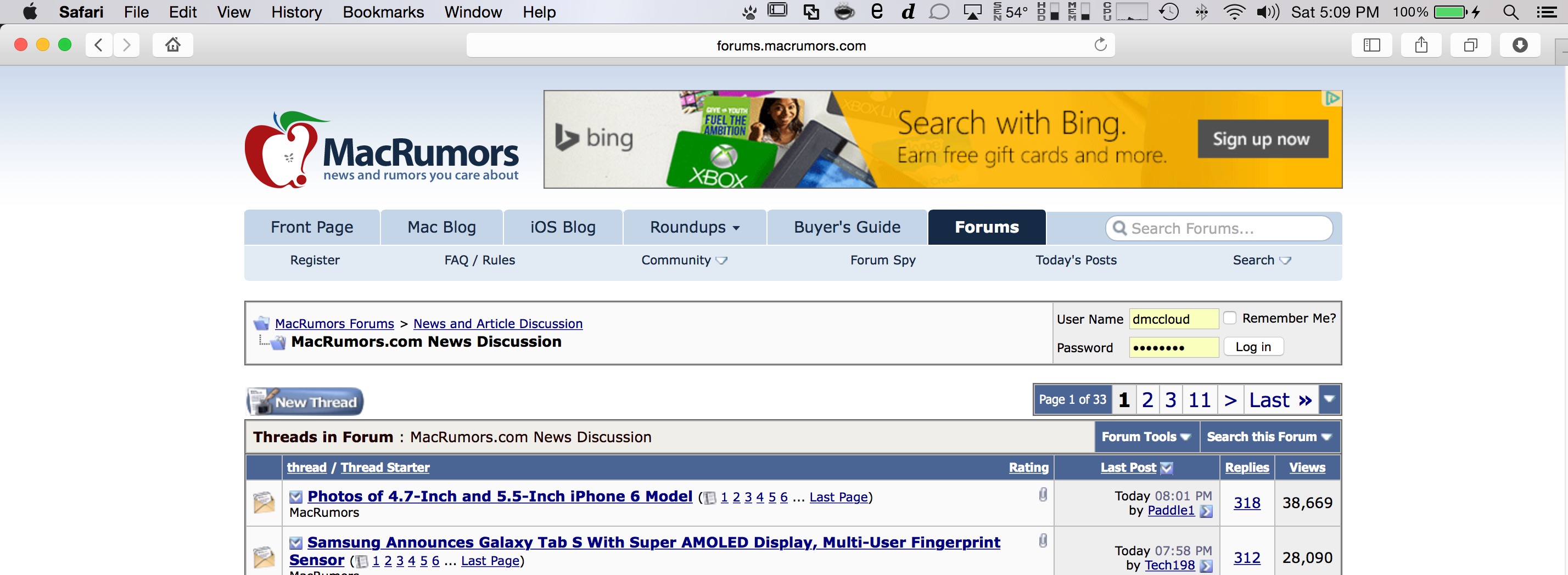Click the paw print menu bar icon
This screenshot has height=575, width=1568.
tap(749, 12)
